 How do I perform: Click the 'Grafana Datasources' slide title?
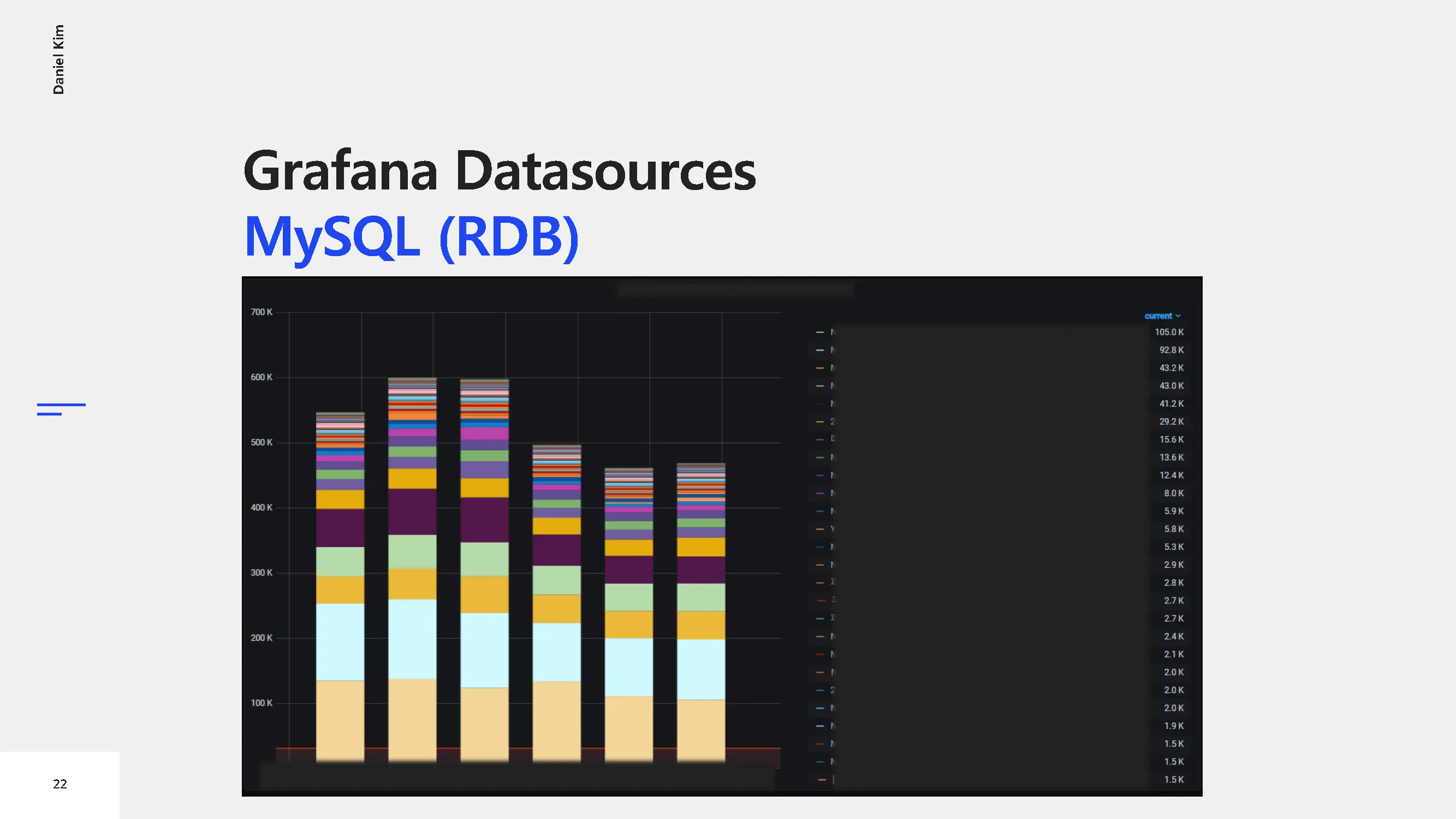tap(499, 171)
